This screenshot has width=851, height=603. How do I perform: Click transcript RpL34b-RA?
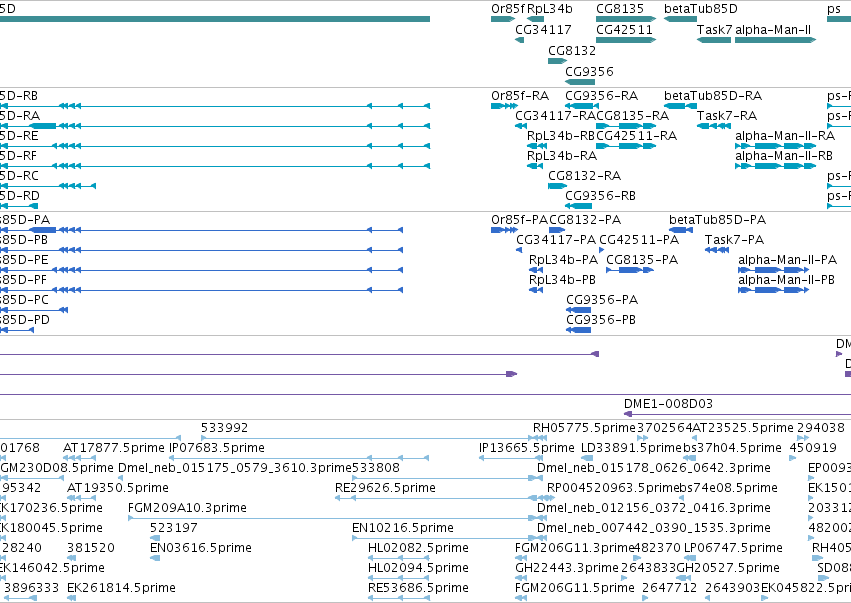[562, 156]
